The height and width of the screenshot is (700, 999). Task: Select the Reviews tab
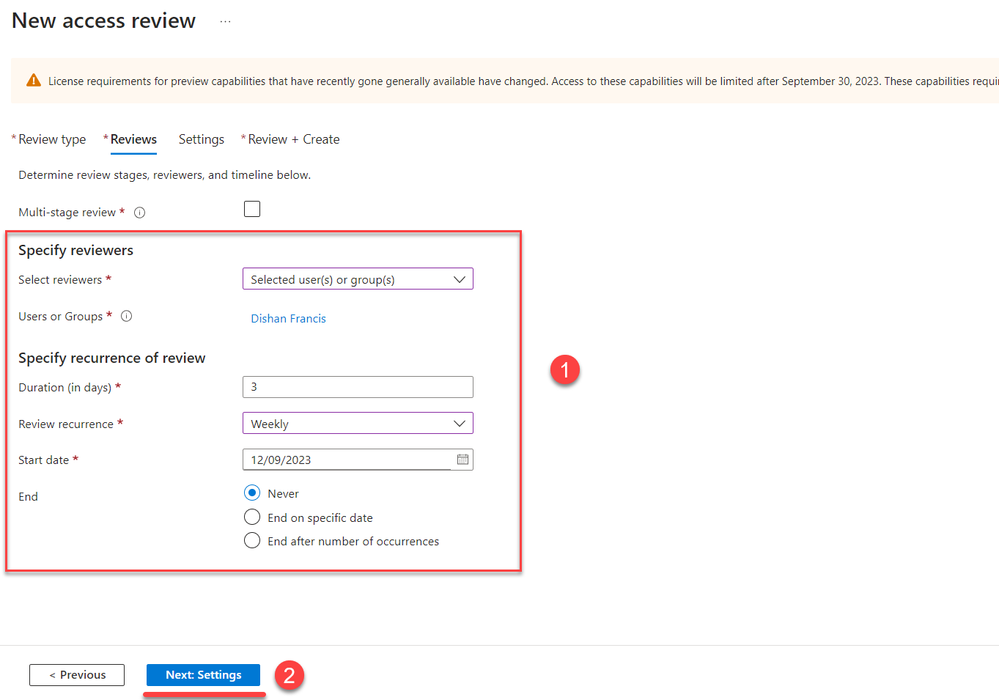tap(134, 139)
